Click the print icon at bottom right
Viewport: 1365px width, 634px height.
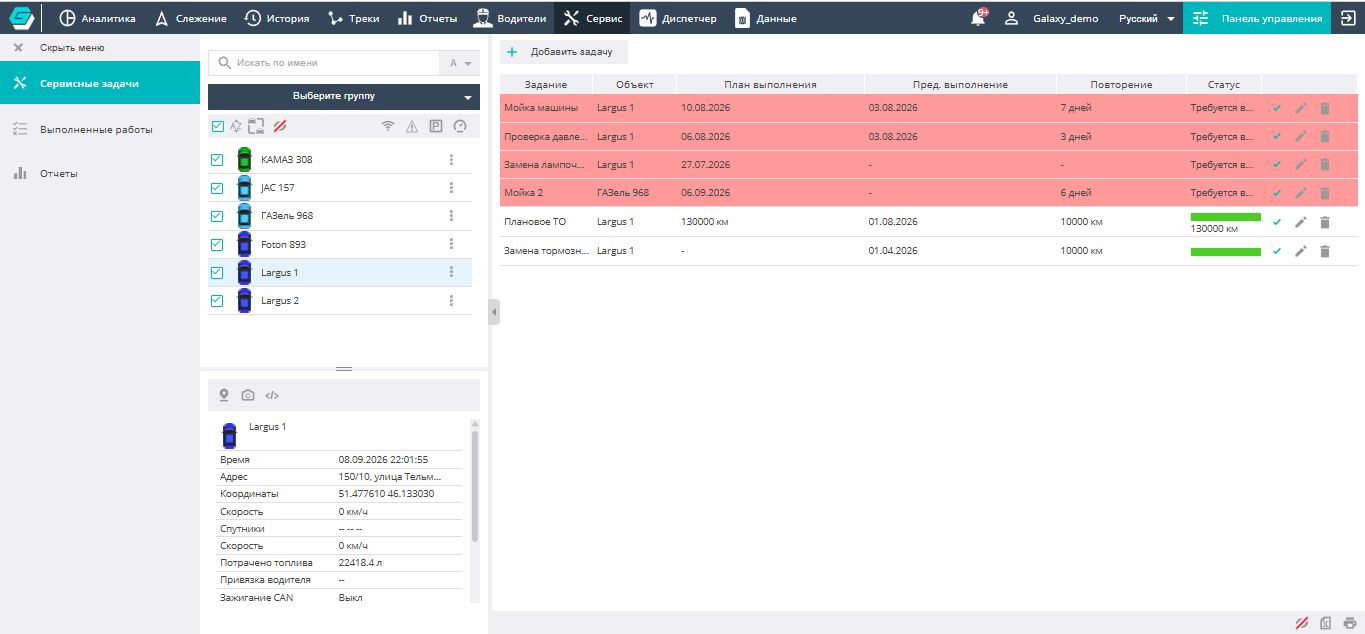coord(1349,623)
